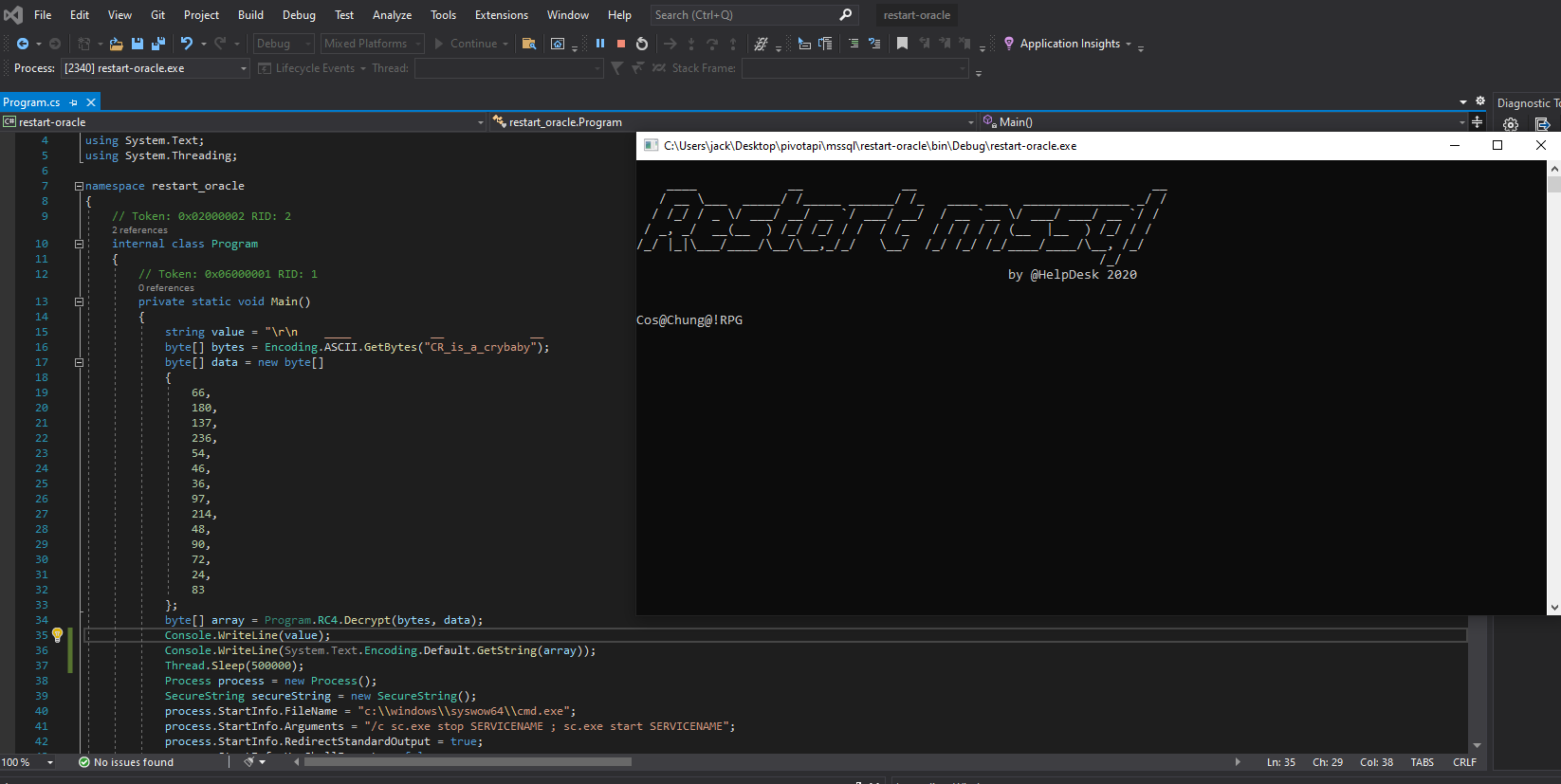
Task: Click the Undo arrow icon
Action: pos(187,44)
